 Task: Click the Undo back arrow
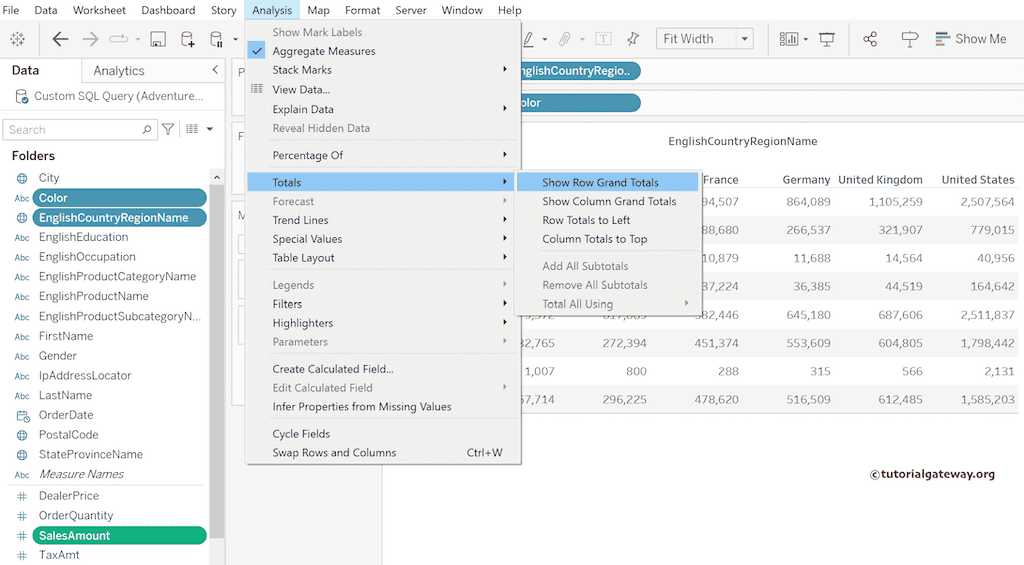coord(60,39)
